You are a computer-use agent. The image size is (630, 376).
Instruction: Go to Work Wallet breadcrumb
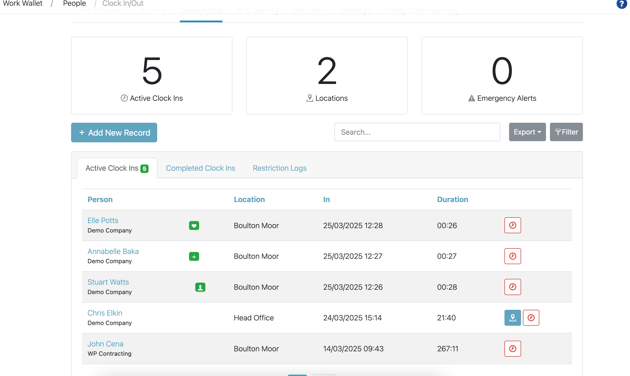pyautogui.click(x=22, y=3)
